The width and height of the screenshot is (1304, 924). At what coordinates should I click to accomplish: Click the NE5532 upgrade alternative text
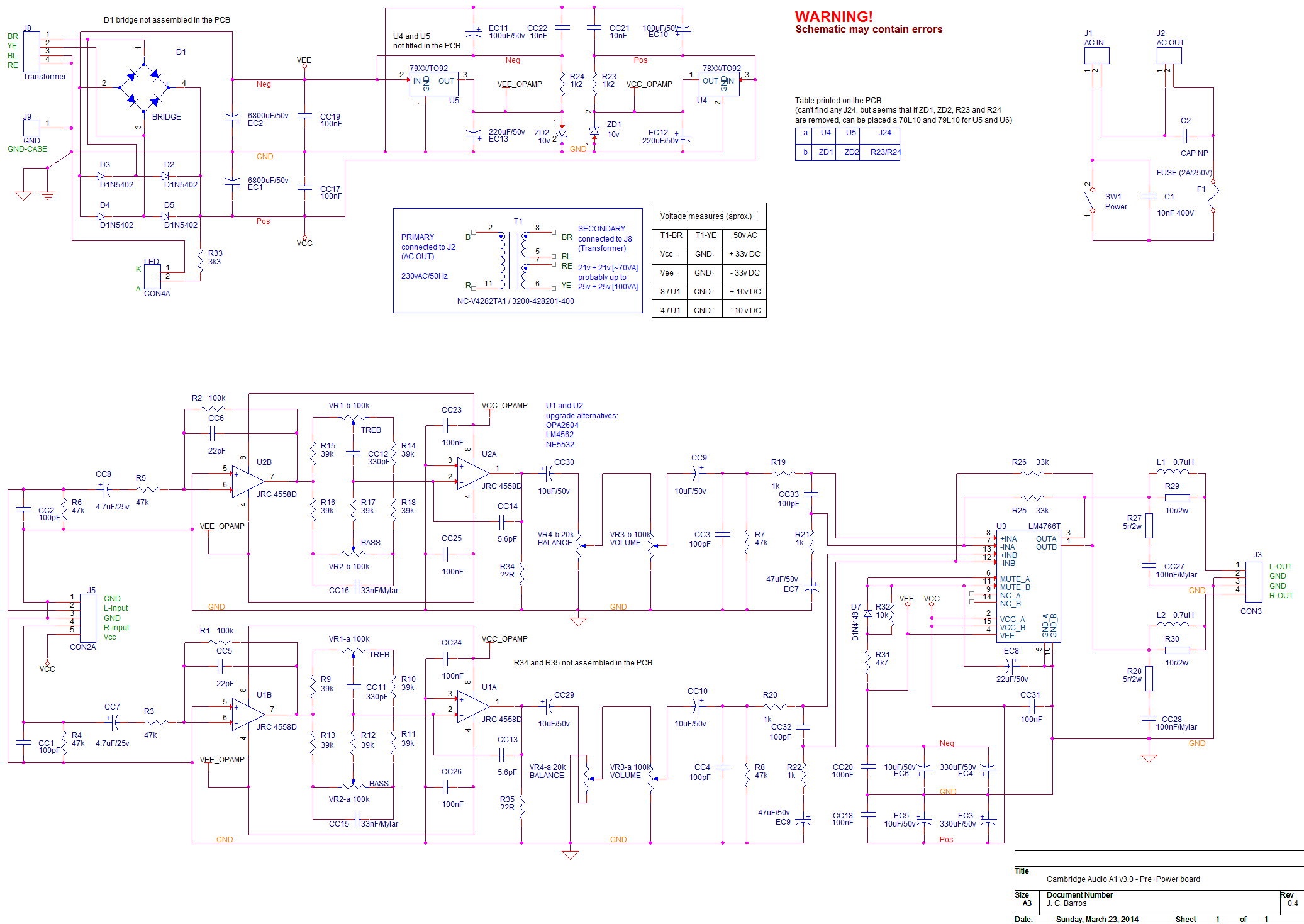(x=560, y=444)
